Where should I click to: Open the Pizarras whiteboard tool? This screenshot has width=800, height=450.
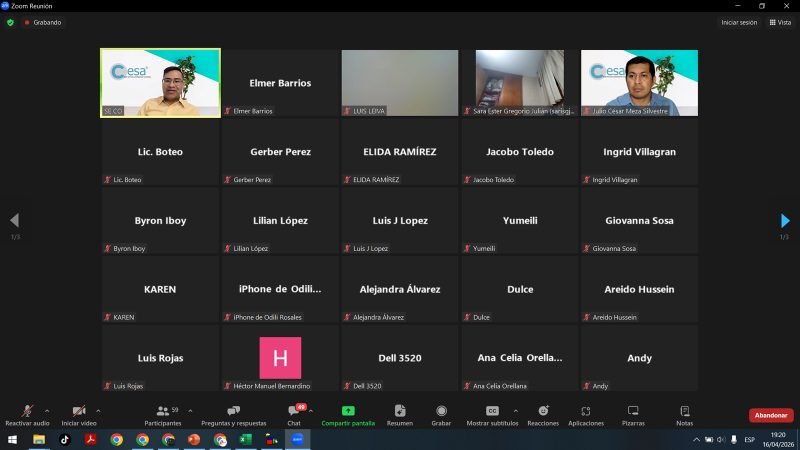pyautogui.click(x=633, y=415)
